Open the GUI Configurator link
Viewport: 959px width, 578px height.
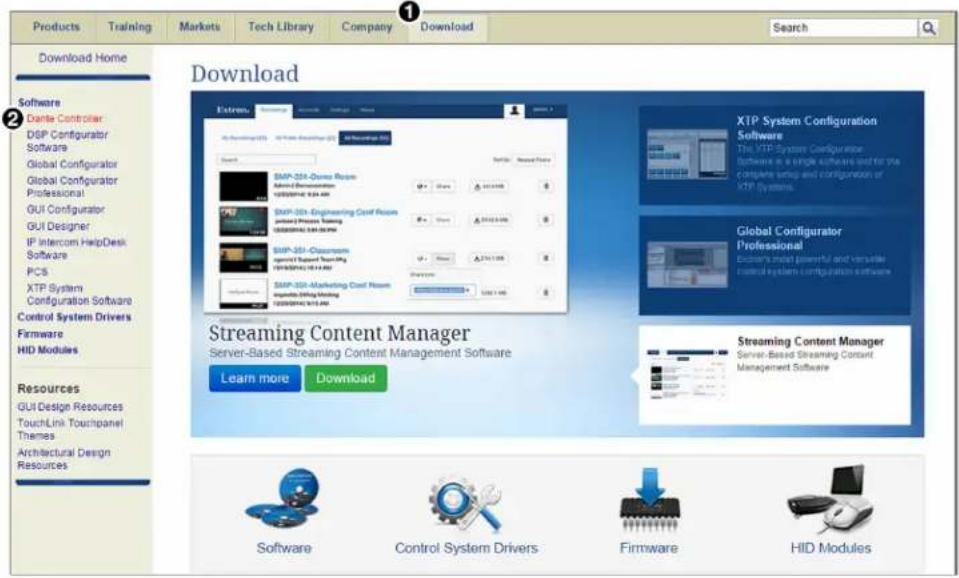point(65,209)
